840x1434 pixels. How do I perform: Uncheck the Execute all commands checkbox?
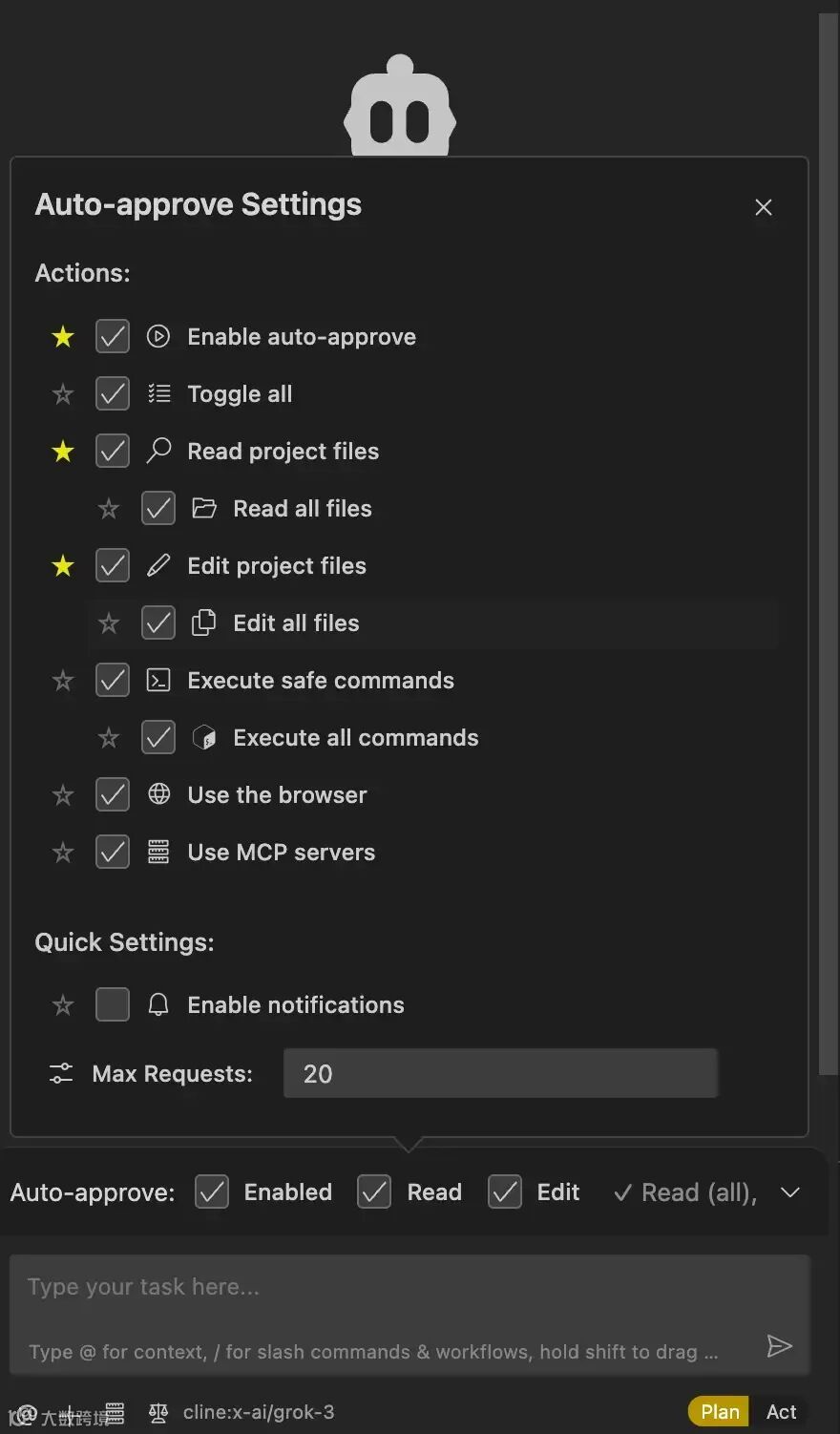click(x=158, y=738)
